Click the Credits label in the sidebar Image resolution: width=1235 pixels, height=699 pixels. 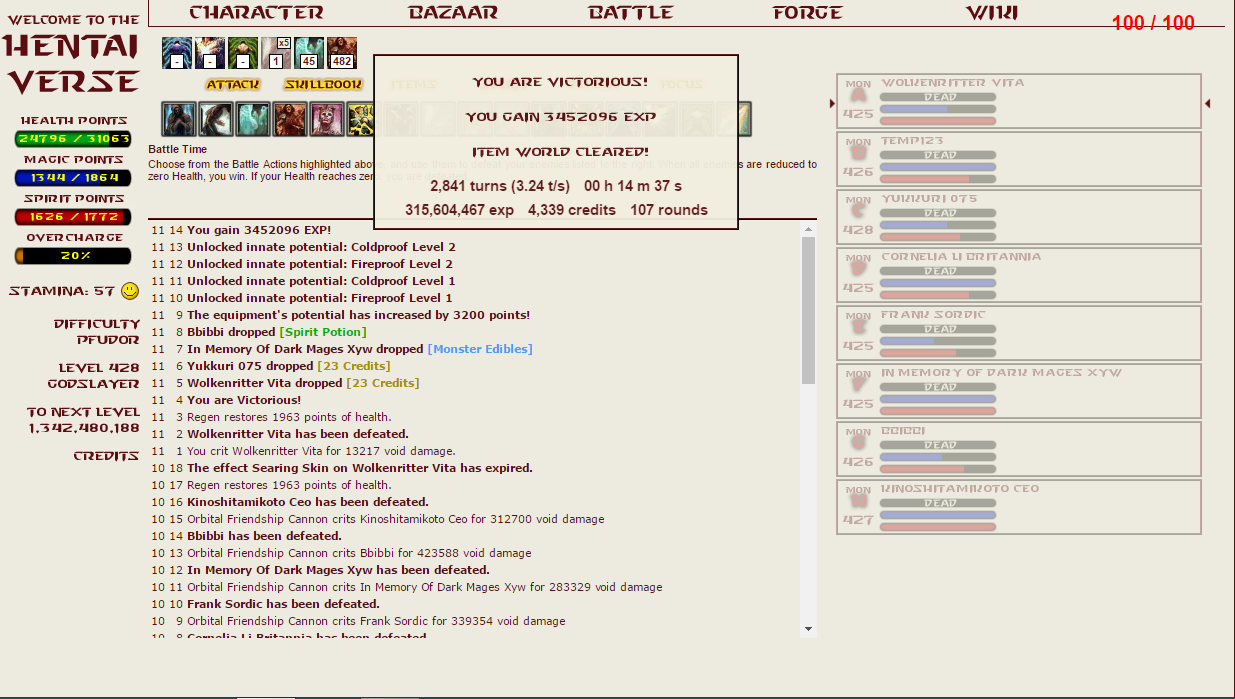pyautogui.click(x=106, y=456)
